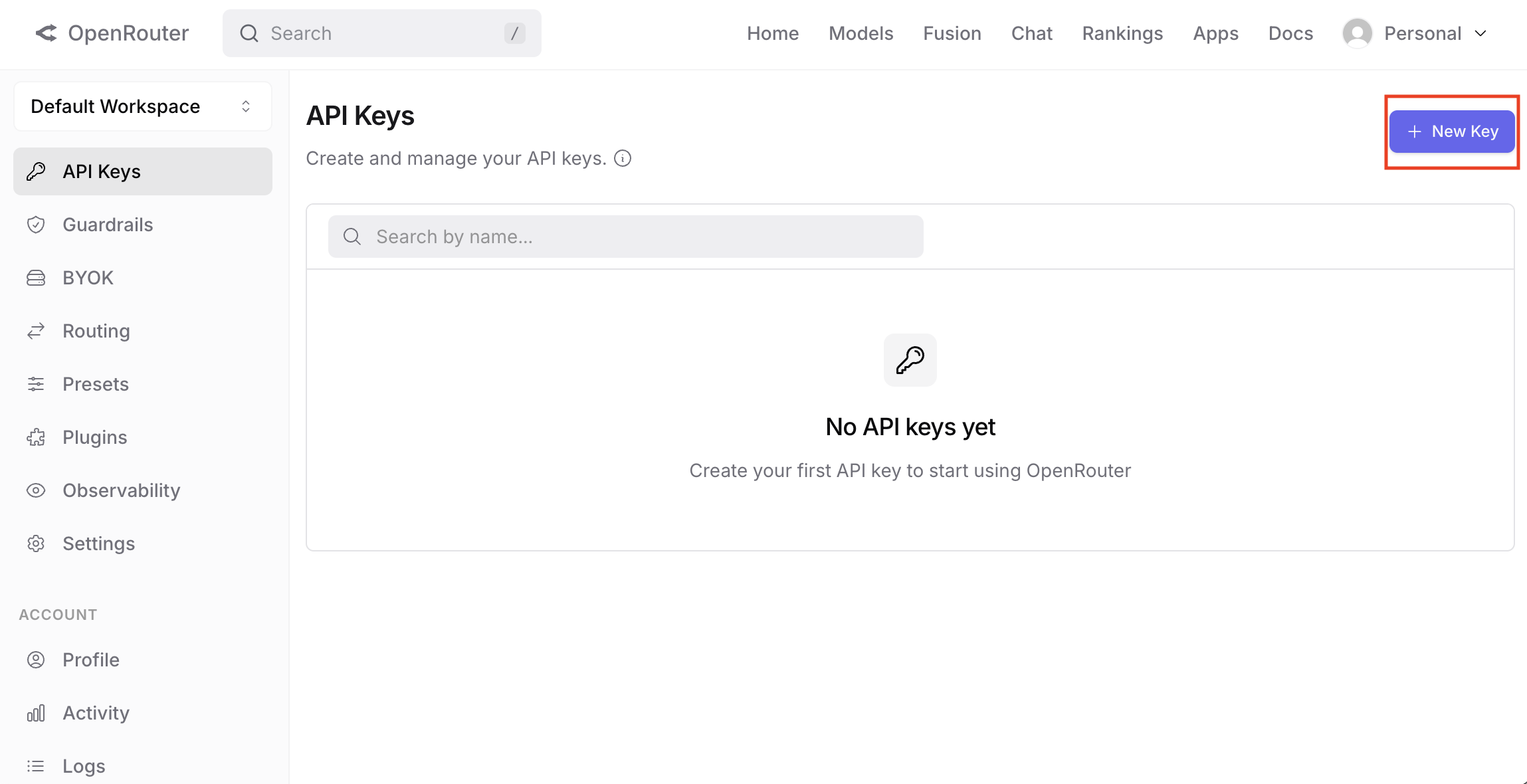Click the magnifier icon in top search
This screenshot has height=784, width=1527.
click(x=249, y=33)
